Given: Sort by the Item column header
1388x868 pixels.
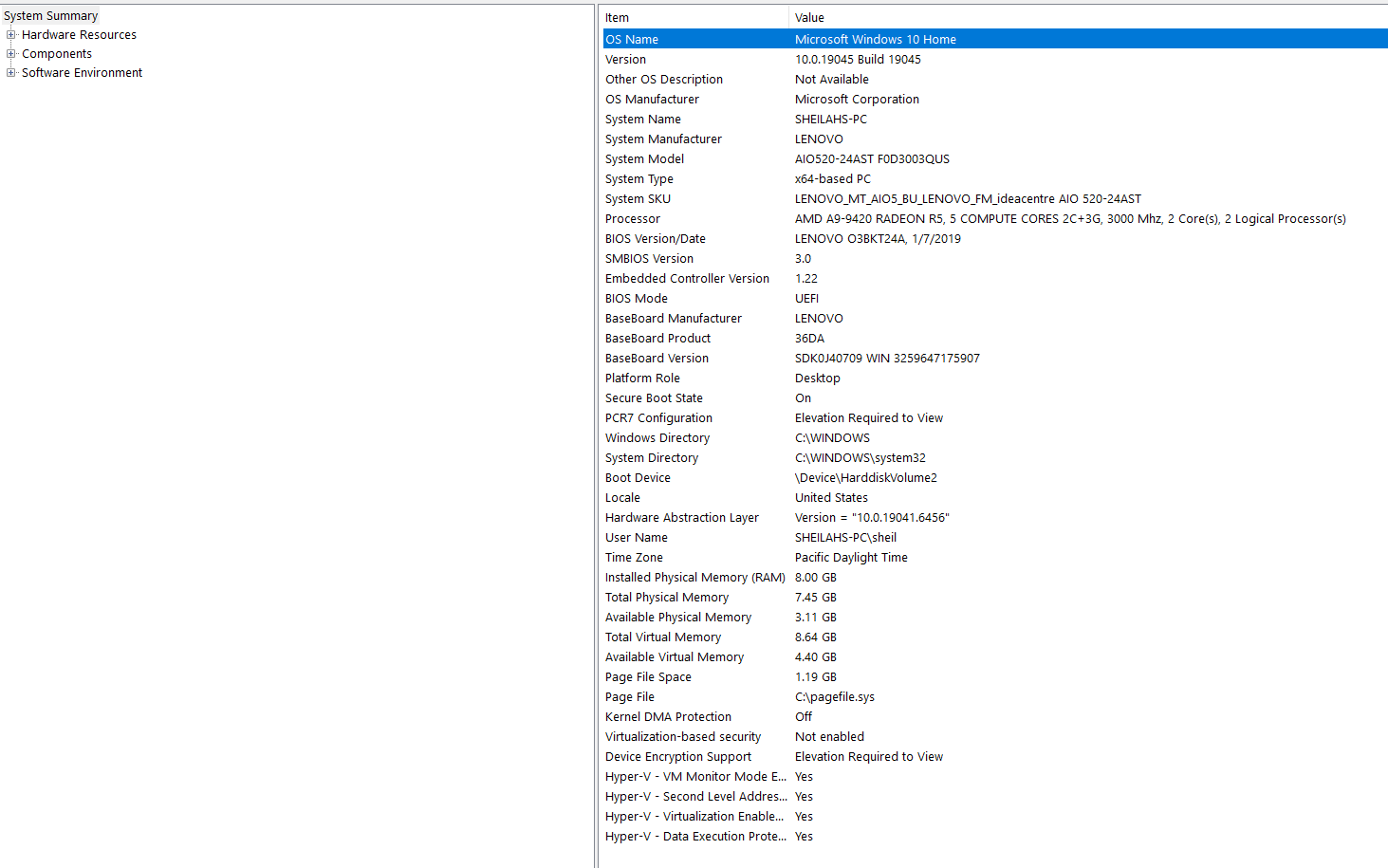Looking at the screenshot, I should [694, 17].
